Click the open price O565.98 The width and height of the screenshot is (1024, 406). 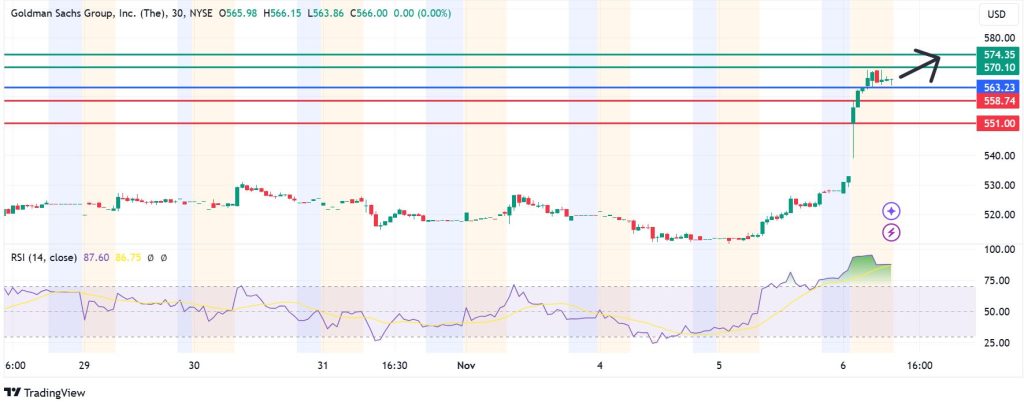(x=239, y=13)
